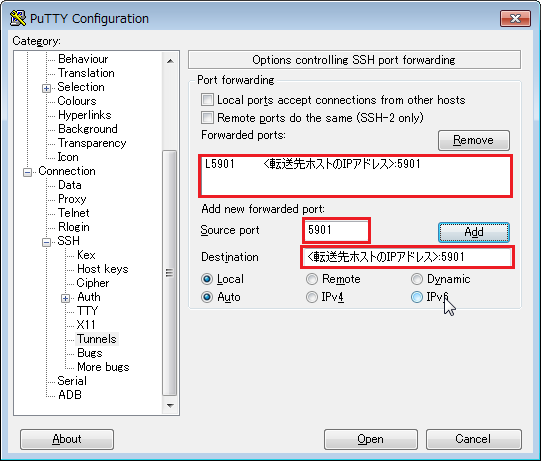Select the Local forwarding radio button
Viewport: 541px width, 461px height.
coord(207,279)
